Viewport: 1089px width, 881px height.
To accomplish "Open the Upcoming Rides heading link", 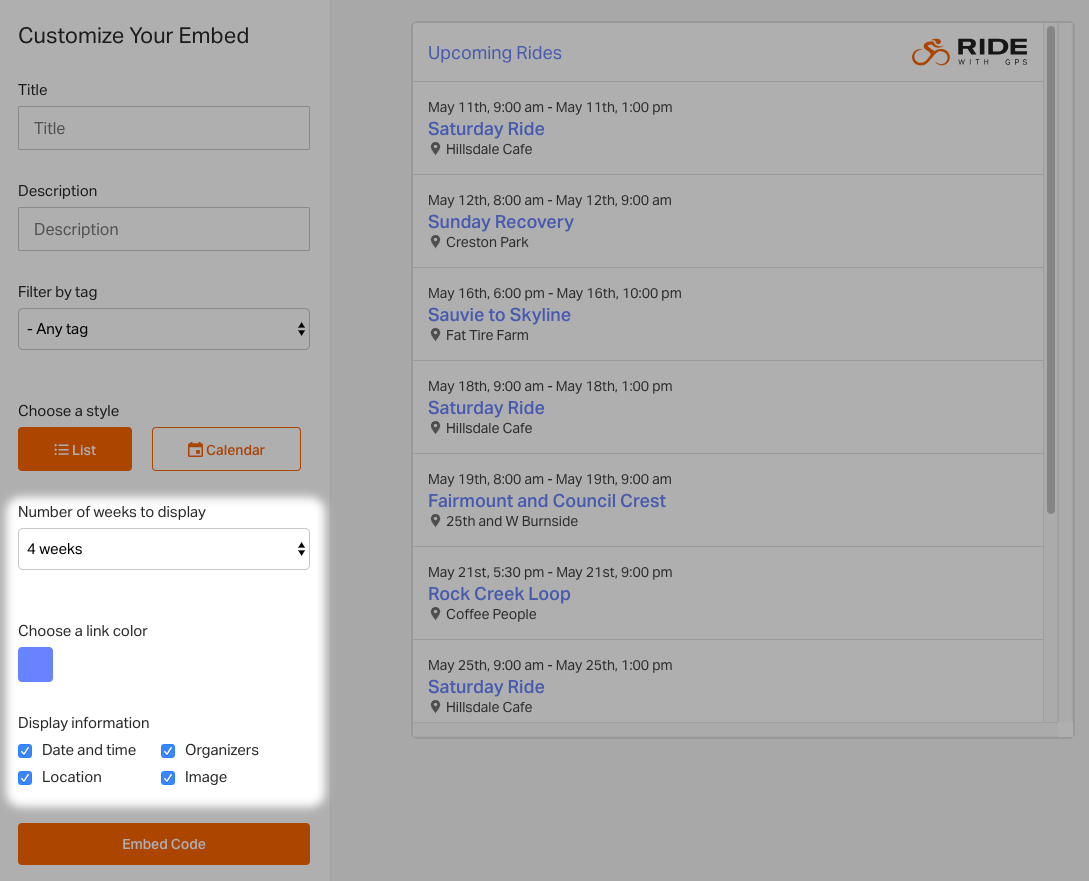I will click(494, 53).
